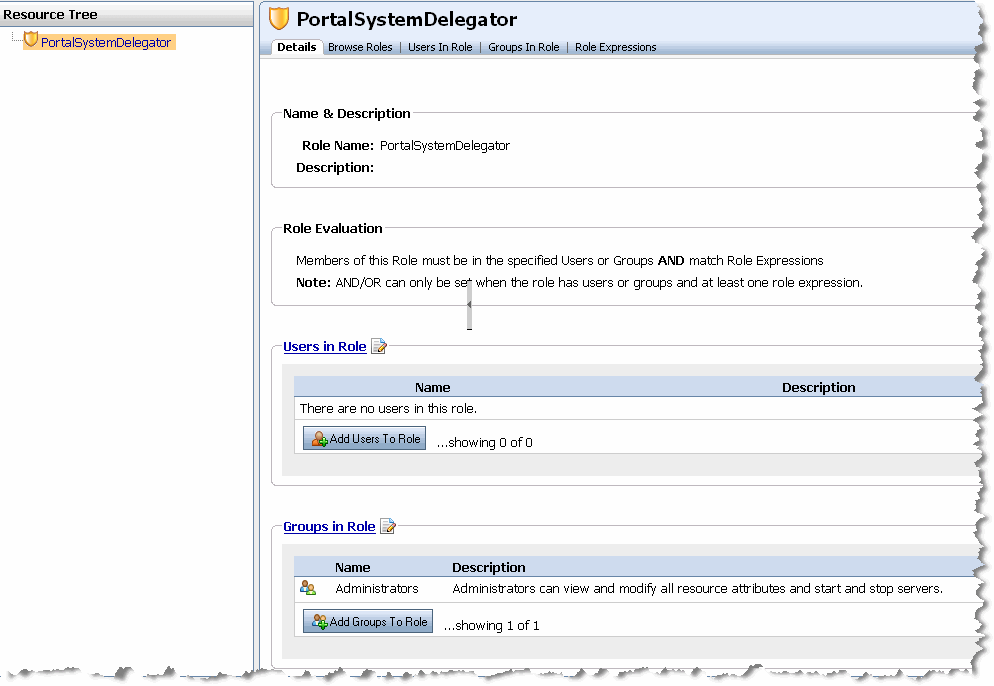The width and height of the screenshot is (994, 686).
Task: Open the edit icon beside Groups in Role heading
Action: click(388, 526)
